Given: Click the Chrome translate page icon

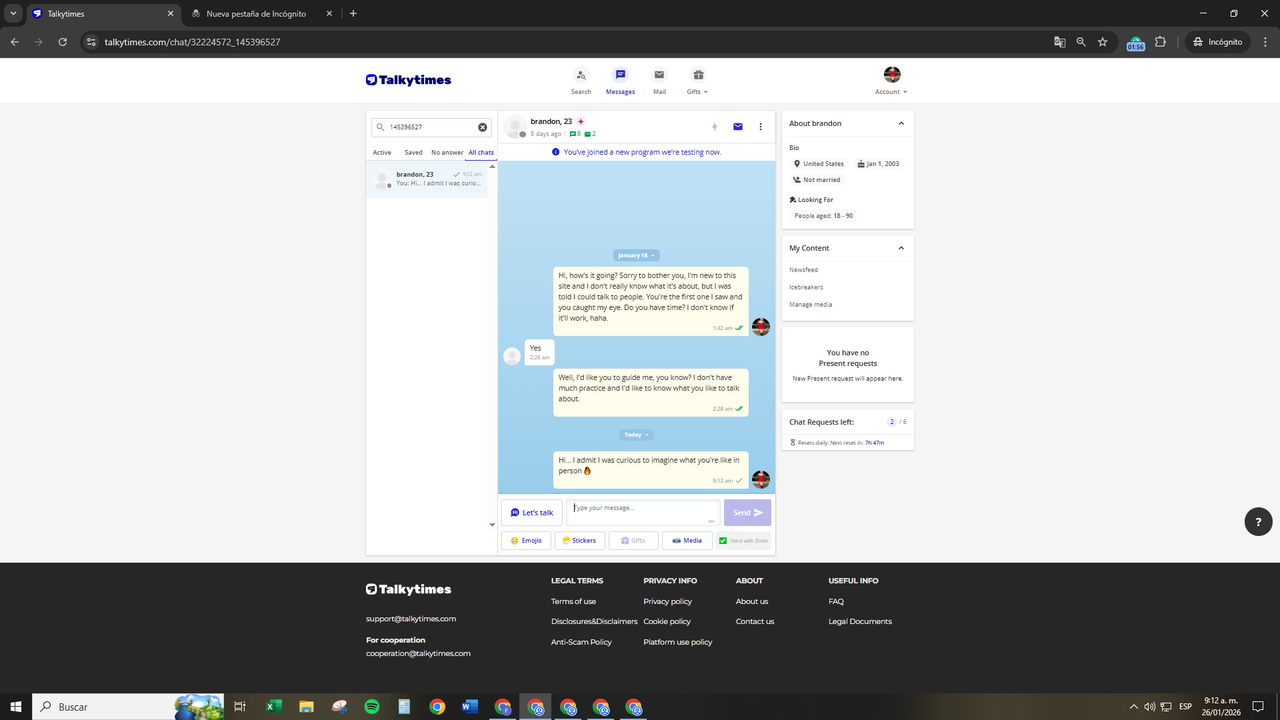Looking at the screenshot, I should pos(1059,42).
